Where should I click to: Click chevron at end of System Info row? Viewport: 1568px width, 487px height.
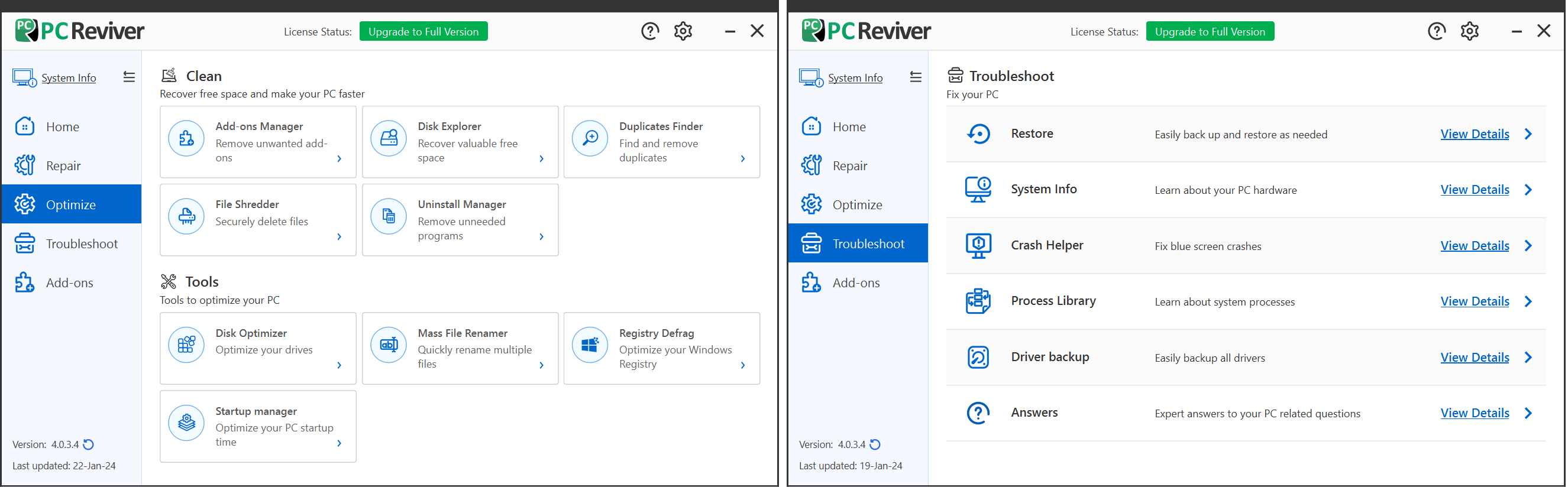(x=1528, y=190)
